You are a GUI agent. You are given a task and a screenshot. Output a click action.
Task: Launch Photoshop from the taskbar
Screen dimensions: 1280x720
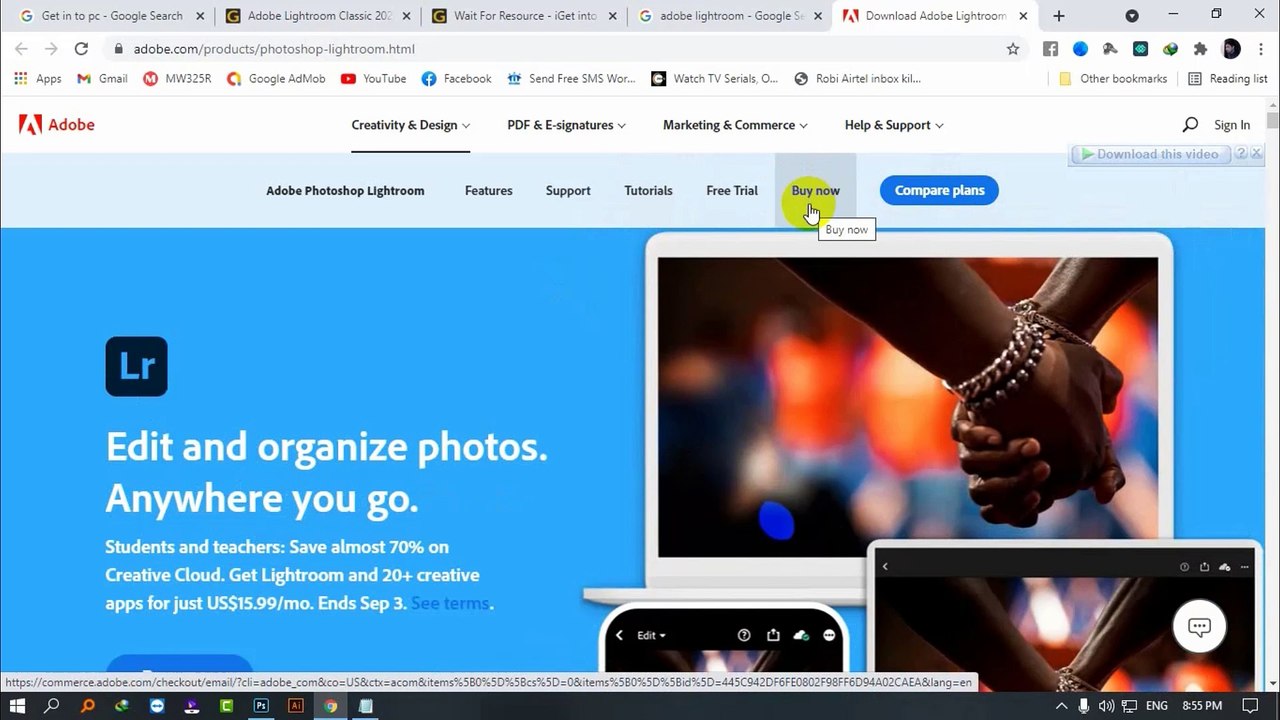261,706
